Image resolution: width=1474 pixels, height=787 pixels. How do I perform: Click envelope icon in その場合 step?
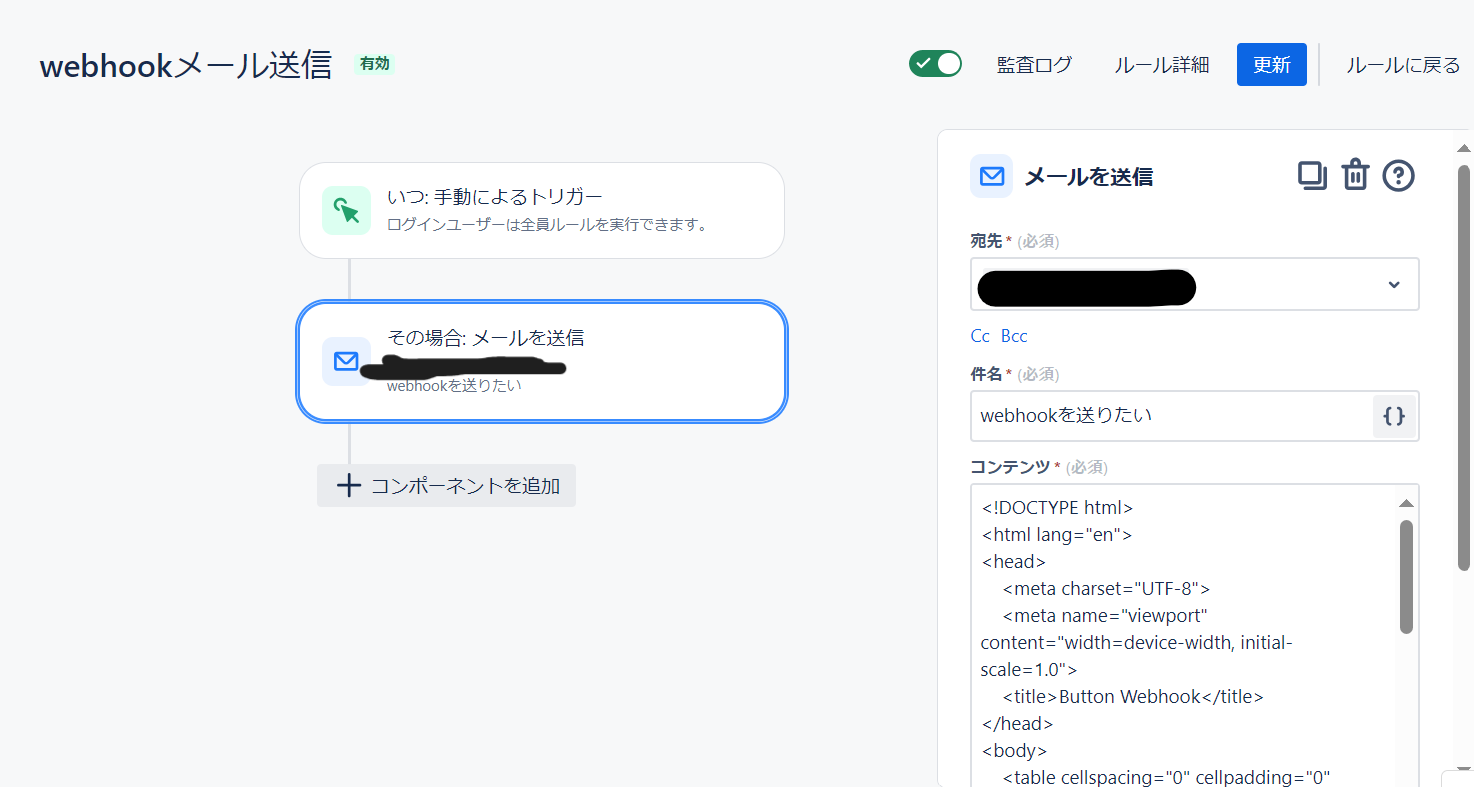346,361
